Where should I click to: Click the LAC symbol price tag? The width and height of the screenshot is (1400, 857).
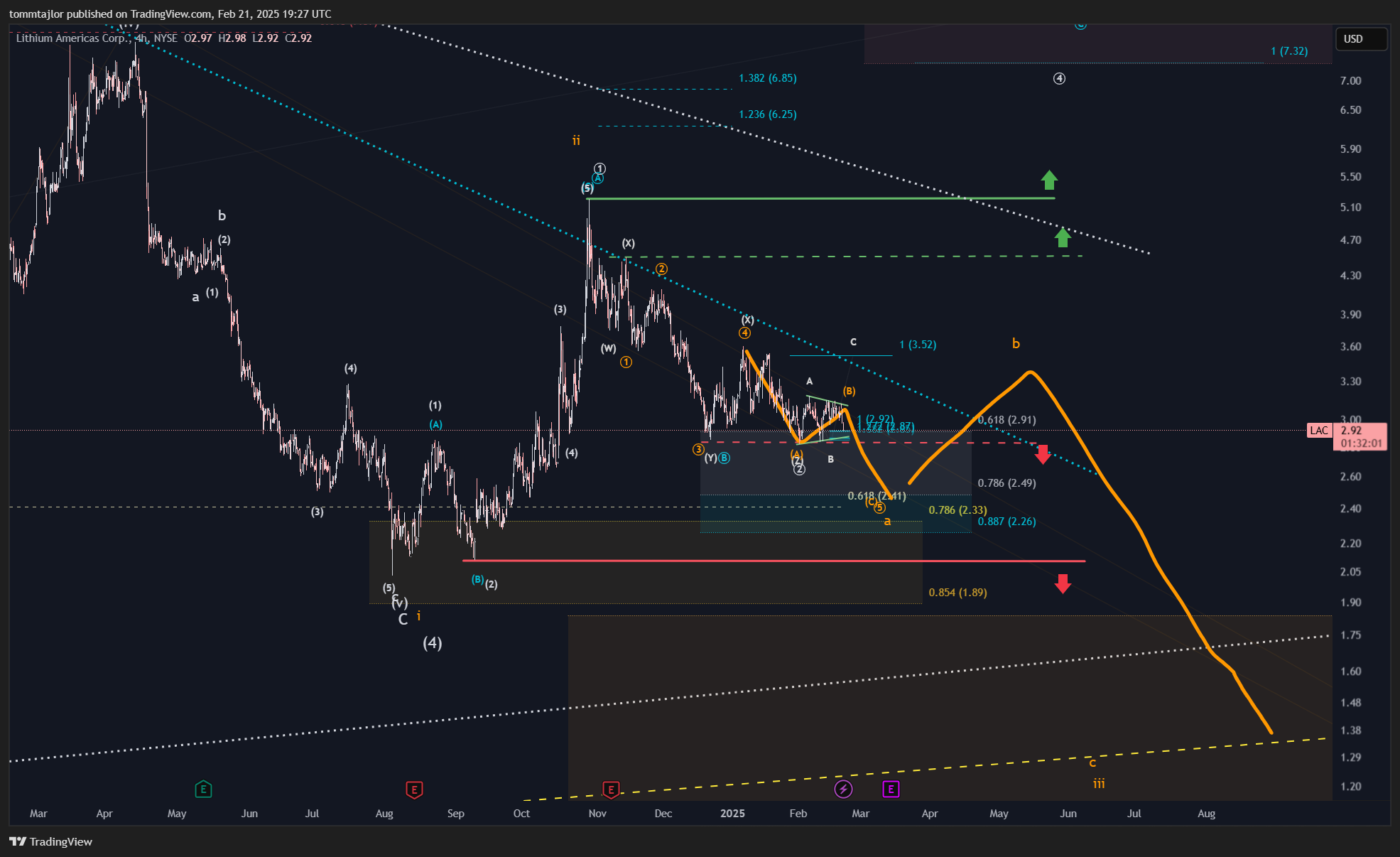pyautogui.click(x=1319, y=431)
